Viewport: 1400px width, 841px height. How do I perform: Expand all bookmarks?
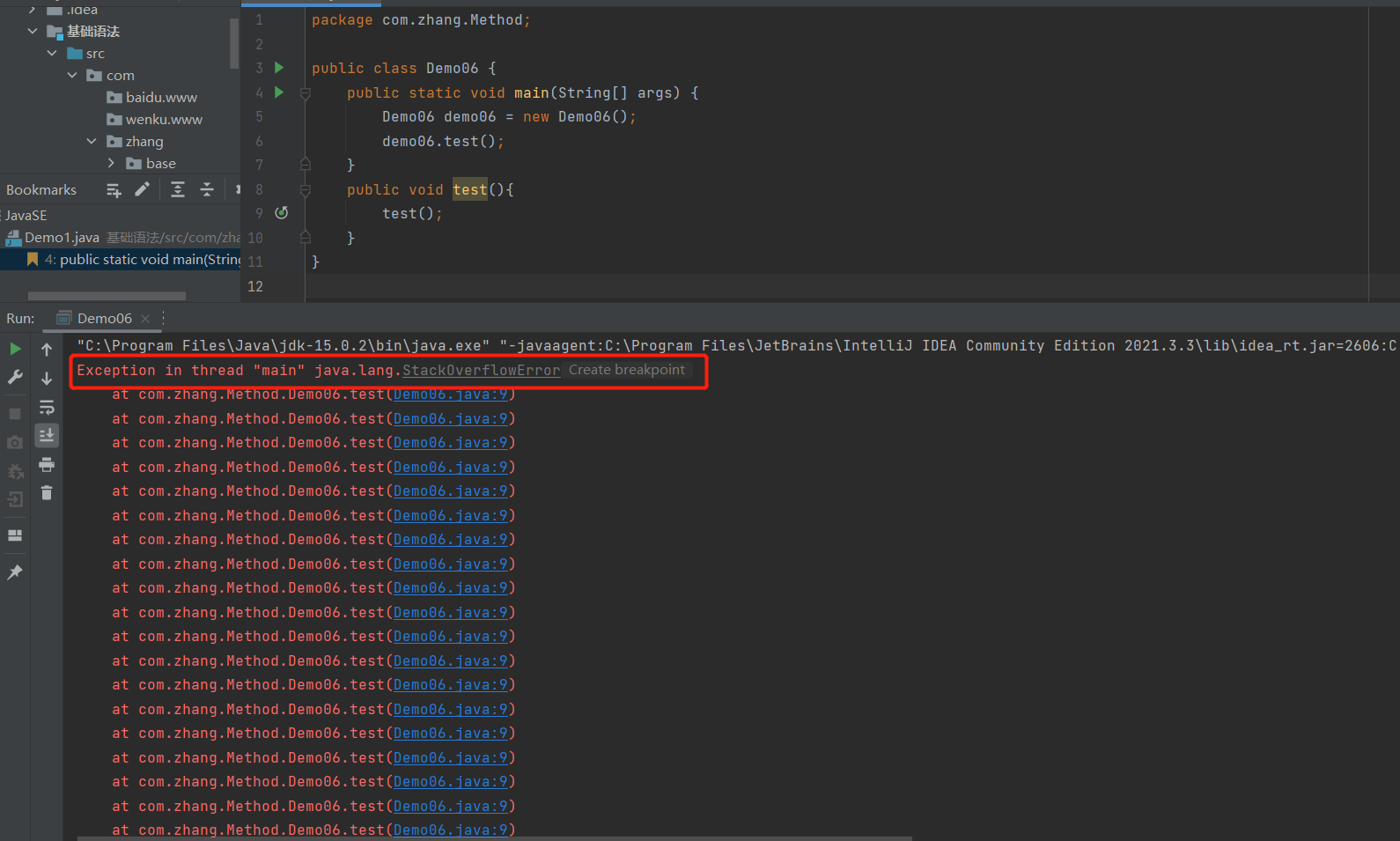pyautogui.click(x=178, y=189)
